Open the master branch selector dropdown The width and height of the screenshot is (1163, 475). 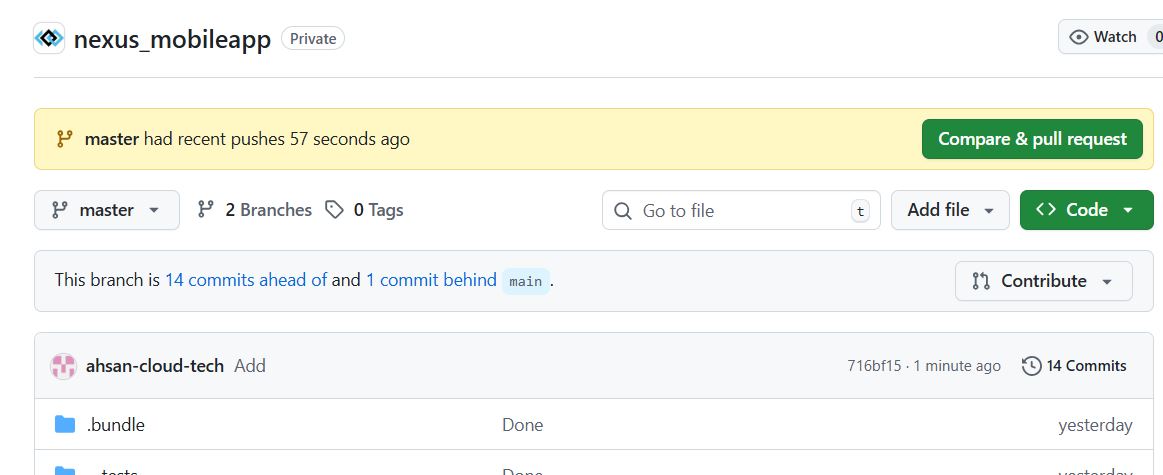106,210
